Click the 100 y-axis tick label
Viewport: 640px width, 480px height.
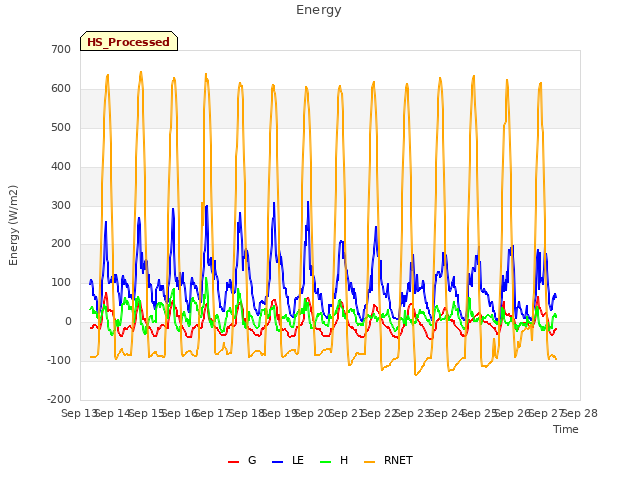click(x=61, y=282)
